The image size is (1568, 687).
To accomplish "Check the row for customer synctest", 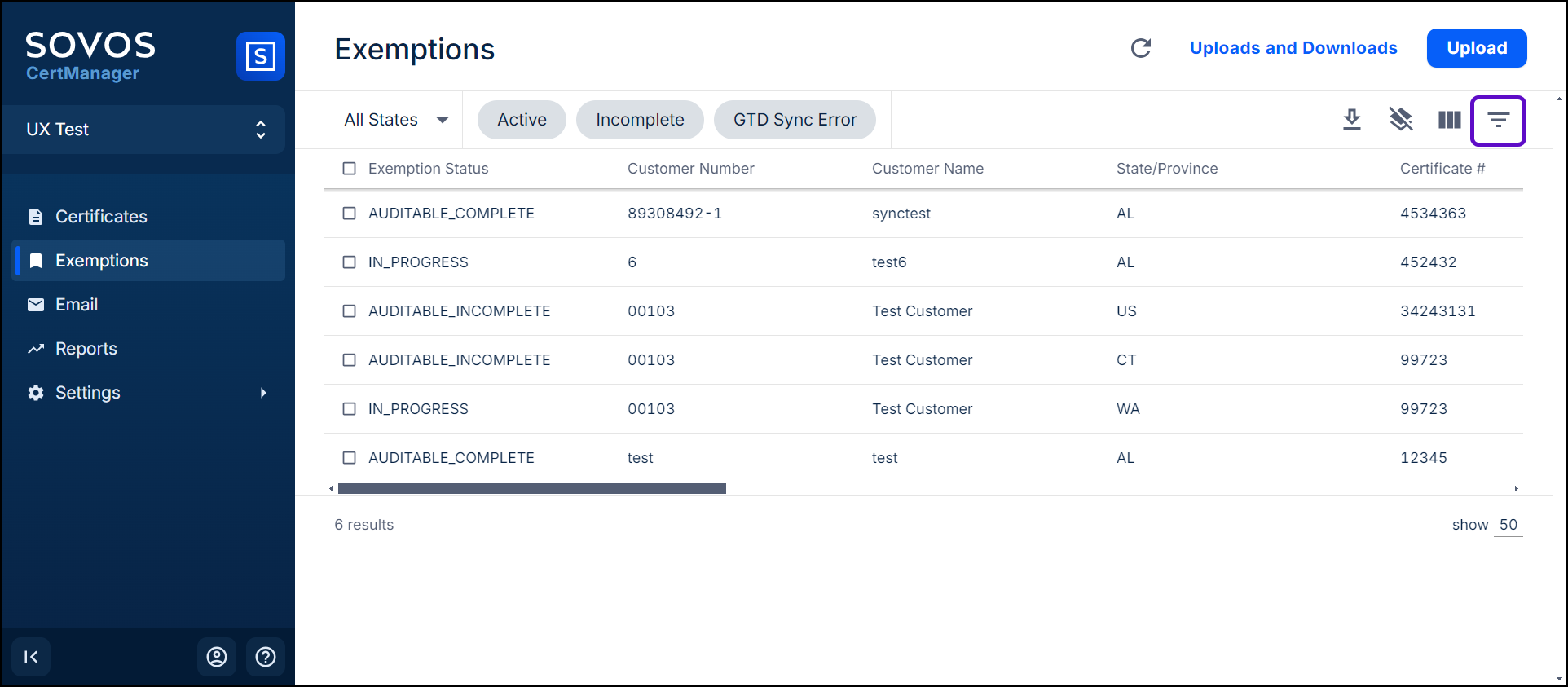I will pyautogui.click(x=350, y=214).
